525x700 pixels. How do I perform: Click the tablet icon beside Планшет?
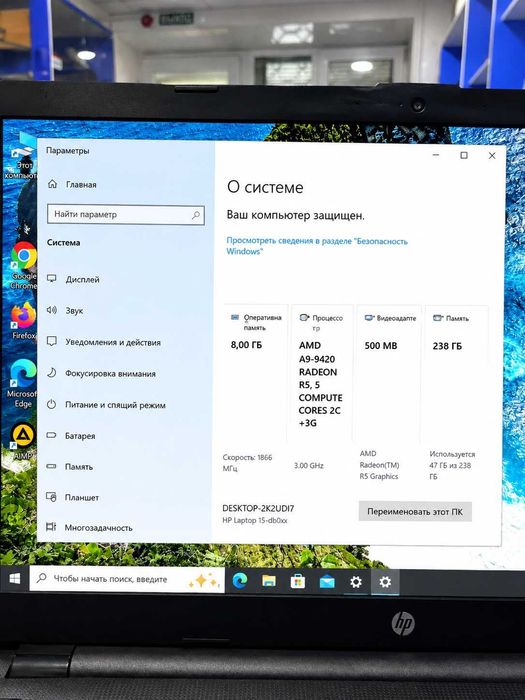pos(51,496)
